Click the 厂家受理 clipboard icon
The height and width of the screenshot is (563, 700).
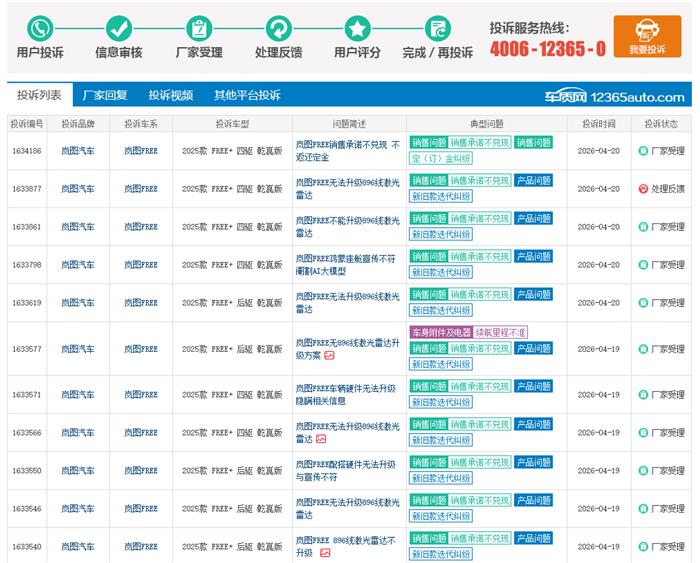(199, 28)
